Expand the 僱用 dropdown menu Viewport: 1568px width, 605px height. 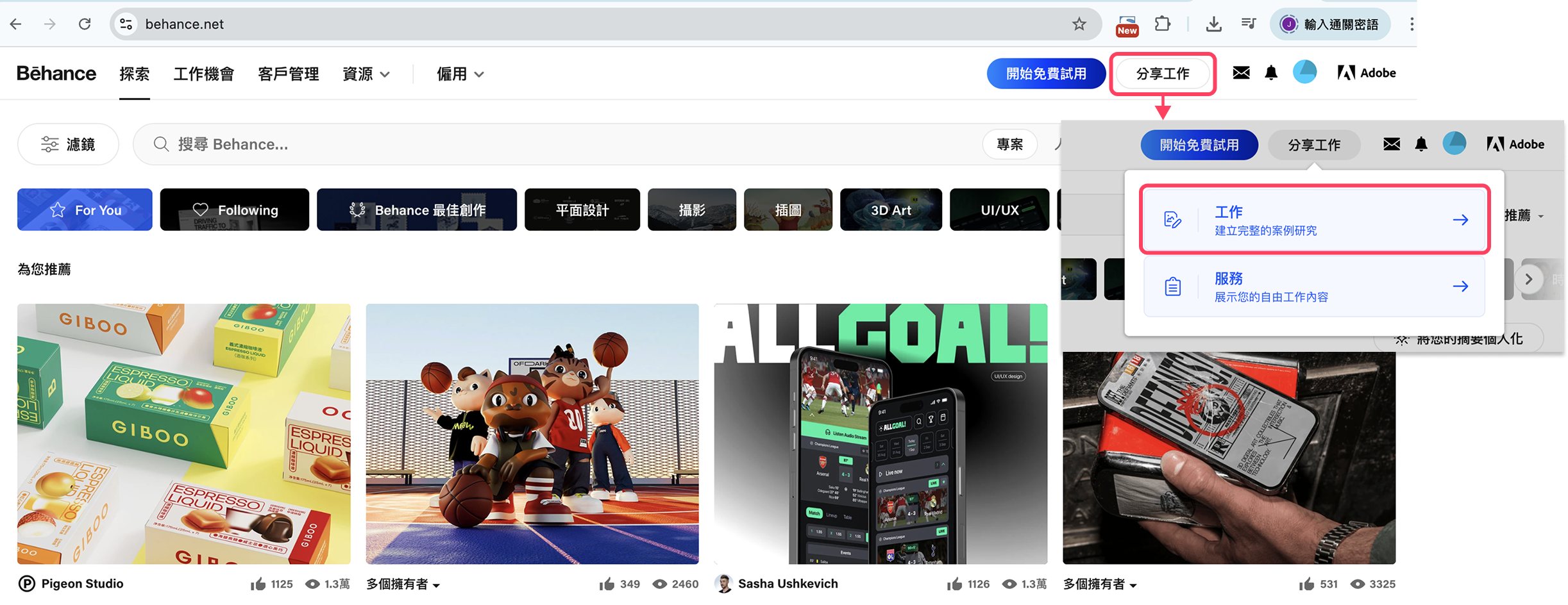(x=460, y=74)
